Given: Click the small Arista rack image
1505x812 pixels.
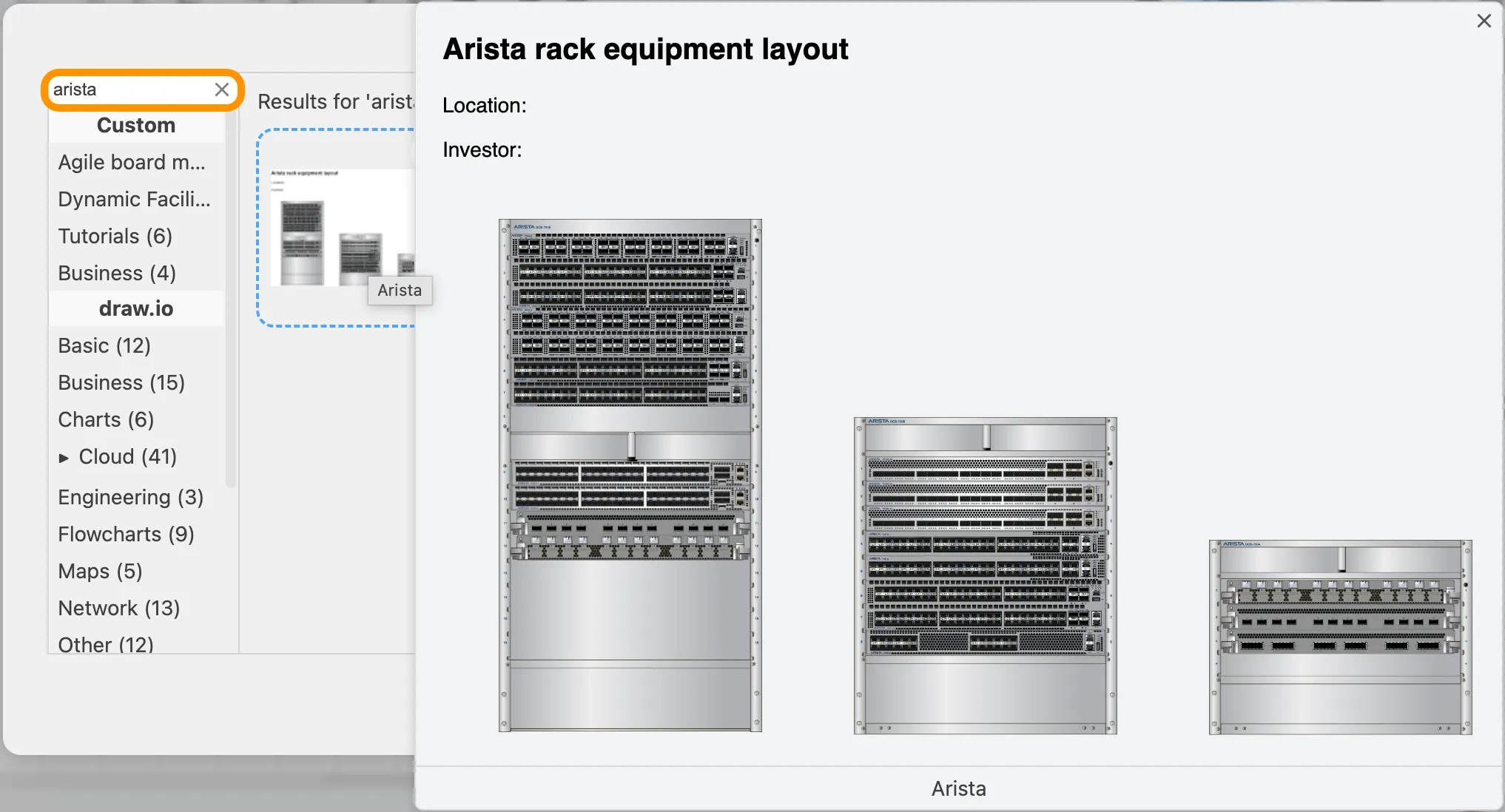Looking at the screenshot, I should click(1341, 637).
